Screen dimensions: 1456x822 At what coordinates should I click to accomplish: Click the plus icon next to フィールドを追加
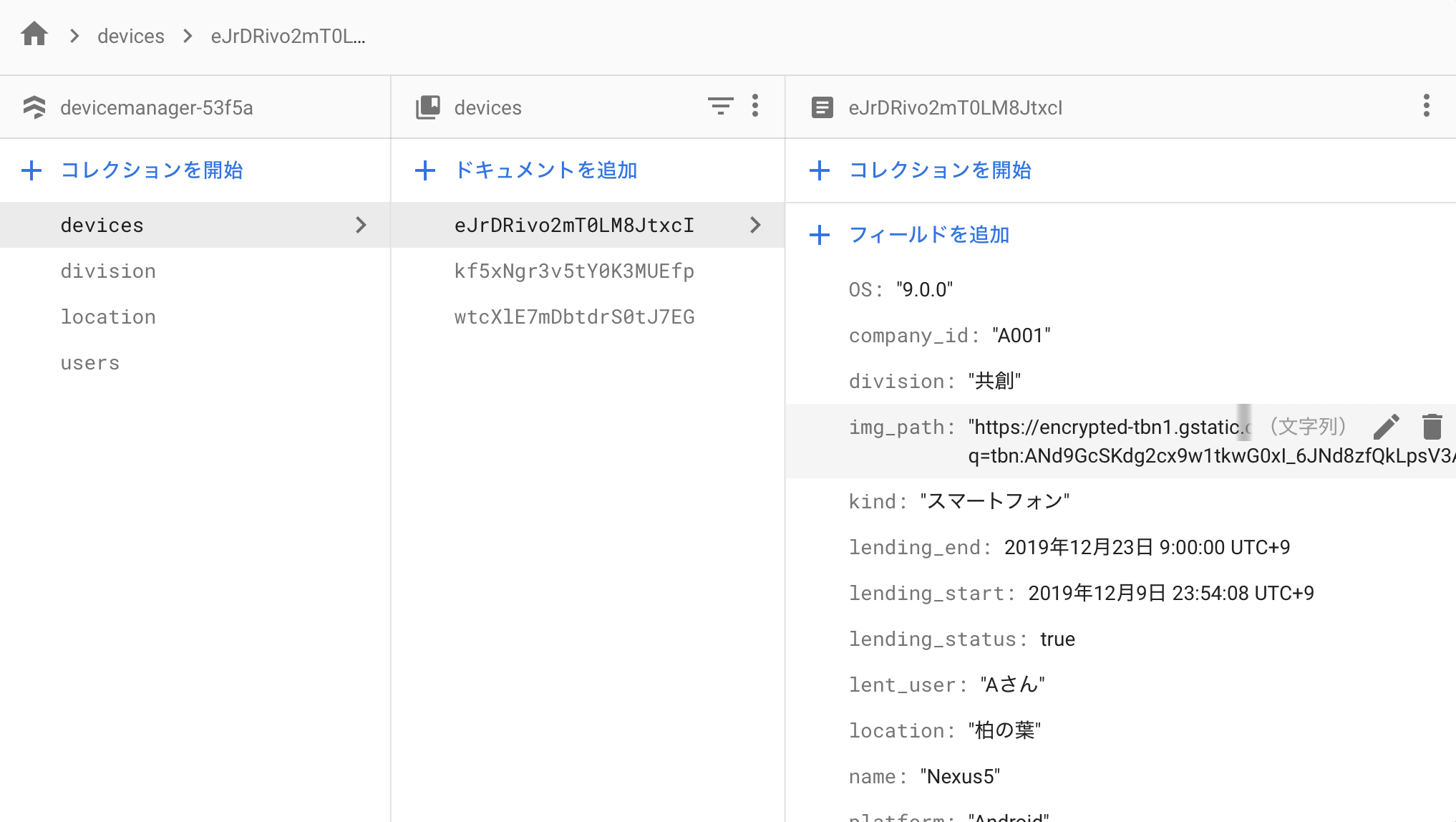coord(820,235)
